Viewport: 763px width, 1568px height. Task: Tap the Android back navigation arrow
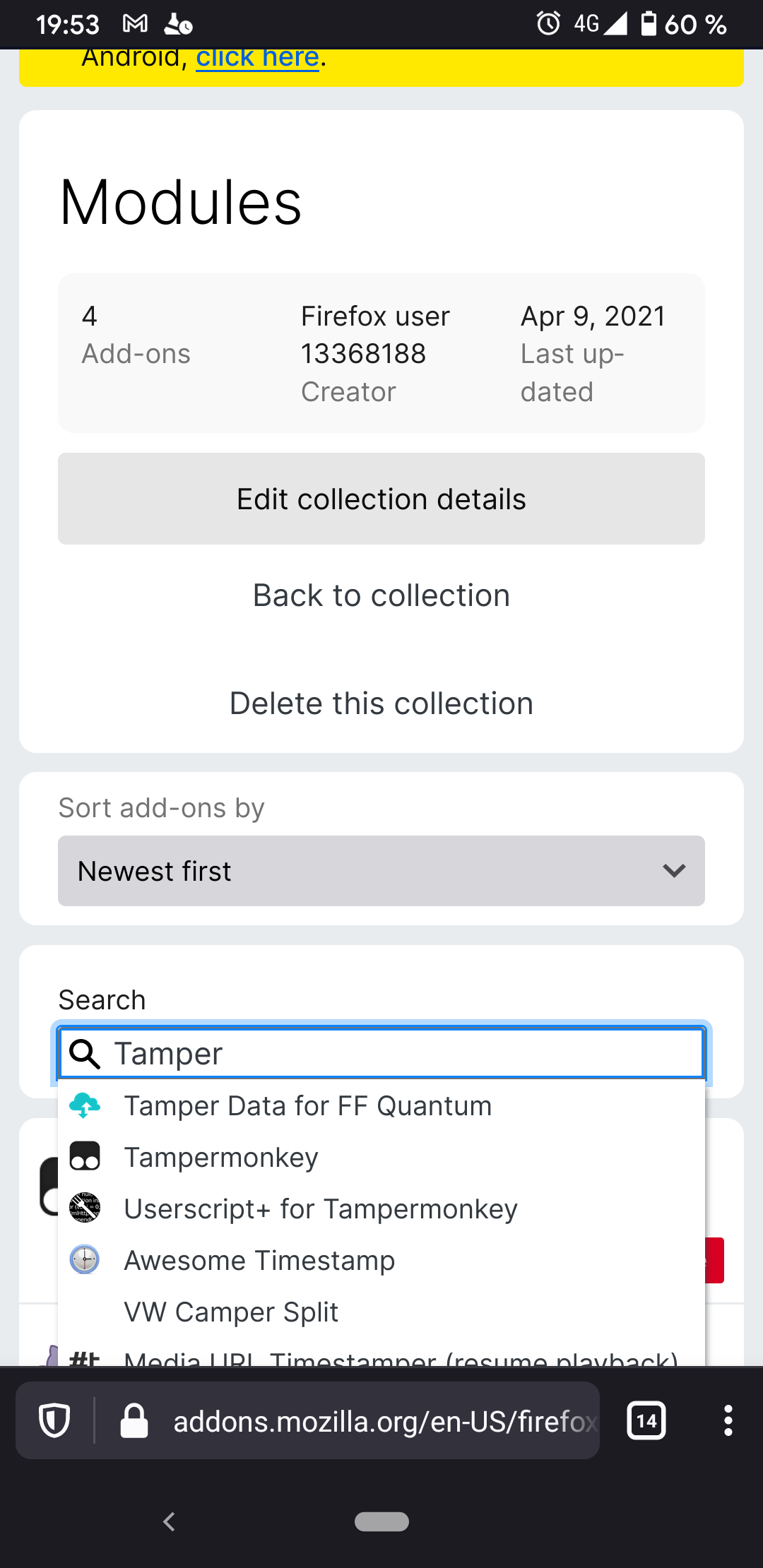(169, 1521)
